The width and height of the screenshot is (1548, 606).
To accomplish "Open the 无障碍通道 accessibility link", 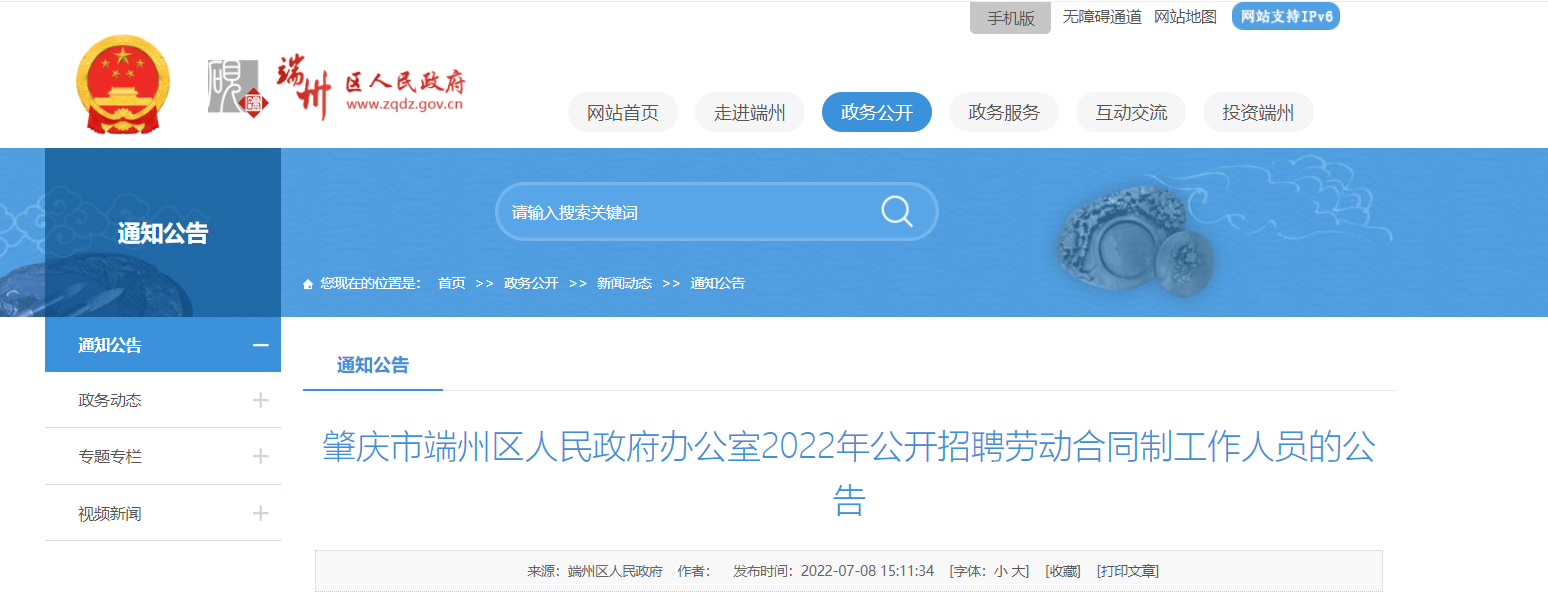I will click(1102, 17).
